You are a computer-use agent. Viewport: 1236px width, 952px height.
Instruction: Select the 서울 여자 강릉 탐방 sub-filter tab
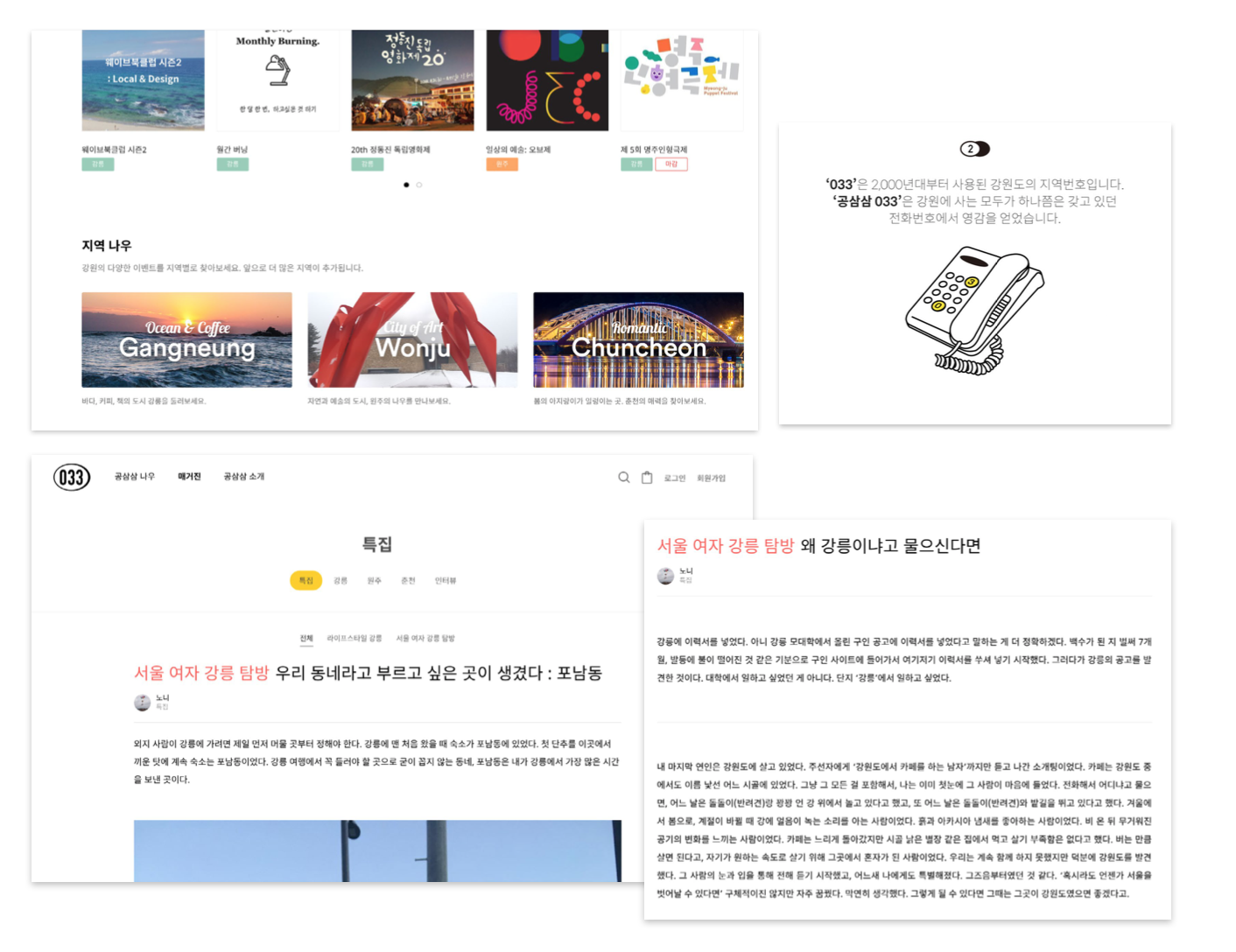pyautogui.click(x=425, y=639)
